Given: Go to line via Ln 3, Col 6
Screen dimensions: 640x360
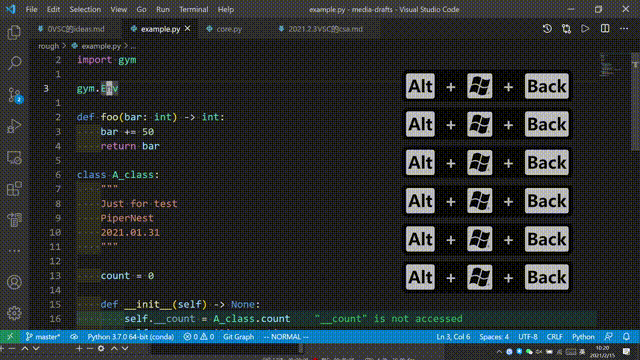Looking at the screenshot, I should pyautogui.click(x=453, y=337).
